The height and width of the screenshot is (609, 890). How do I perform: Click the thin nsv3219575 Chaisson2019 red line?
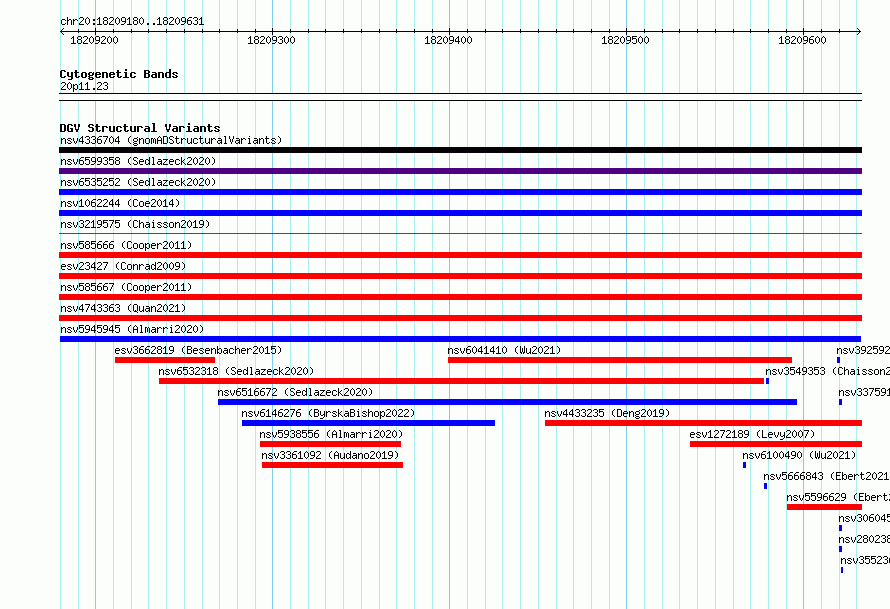point(460,233)
